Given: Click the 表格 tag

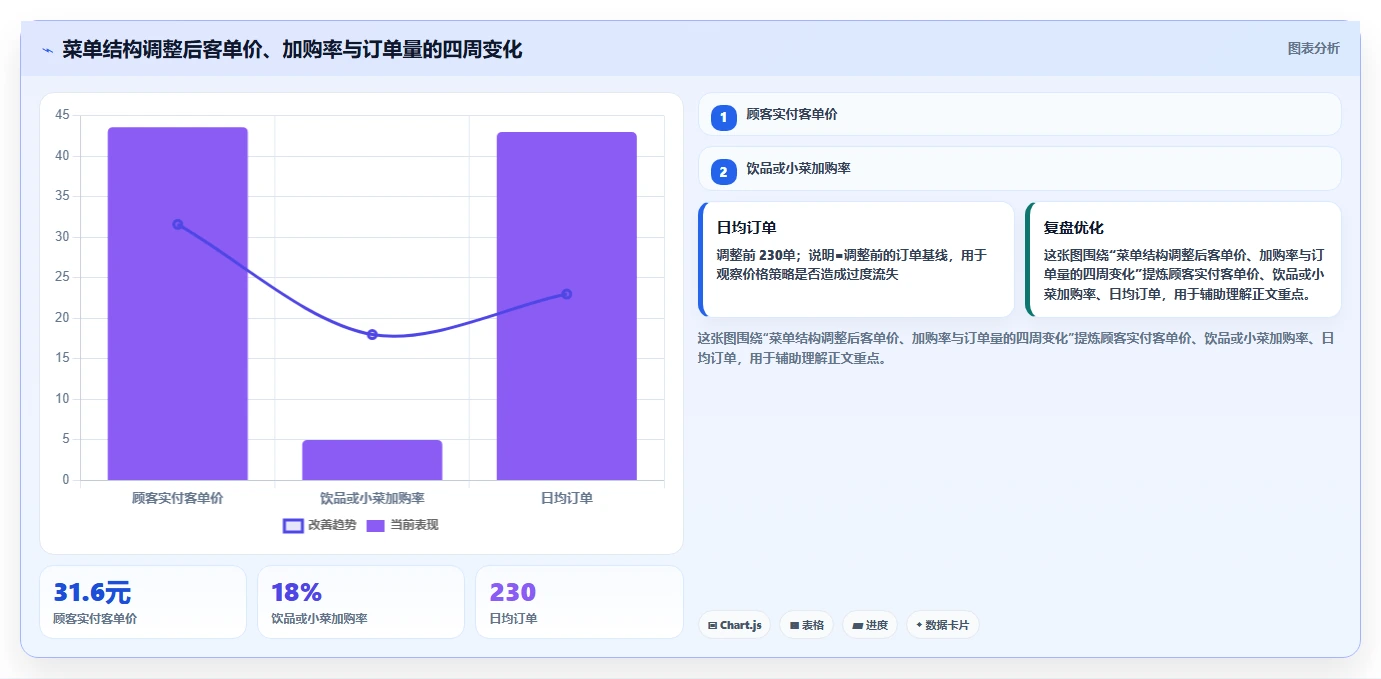Looking at the screenshot, I should 807,625.
